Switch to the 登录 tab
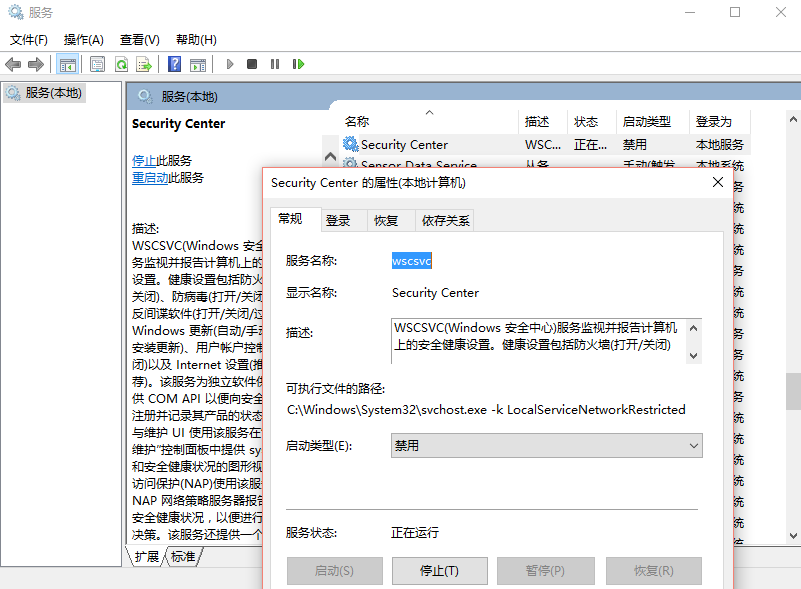The image size is (801, 589). click(338, 221)
